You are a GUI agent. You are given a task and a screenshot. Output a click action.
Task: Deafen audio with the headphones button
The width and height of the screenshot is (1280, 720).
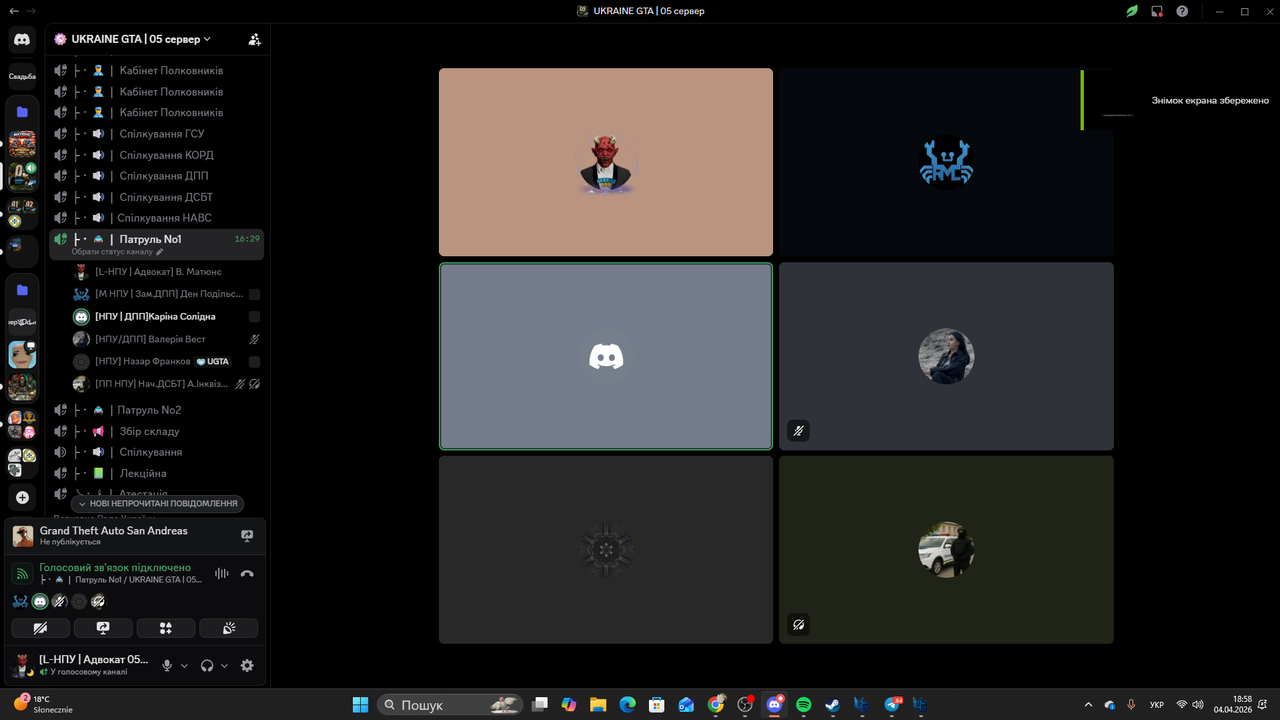point(207,665)
